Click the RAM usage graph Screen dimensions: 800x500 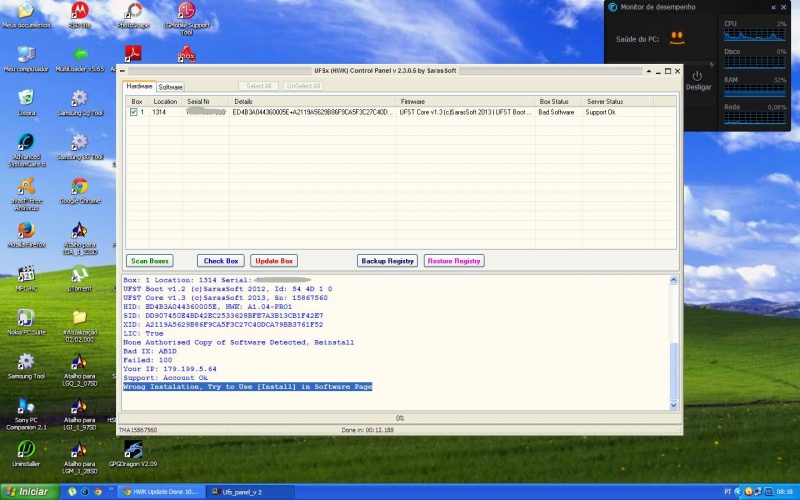point(755,90)
